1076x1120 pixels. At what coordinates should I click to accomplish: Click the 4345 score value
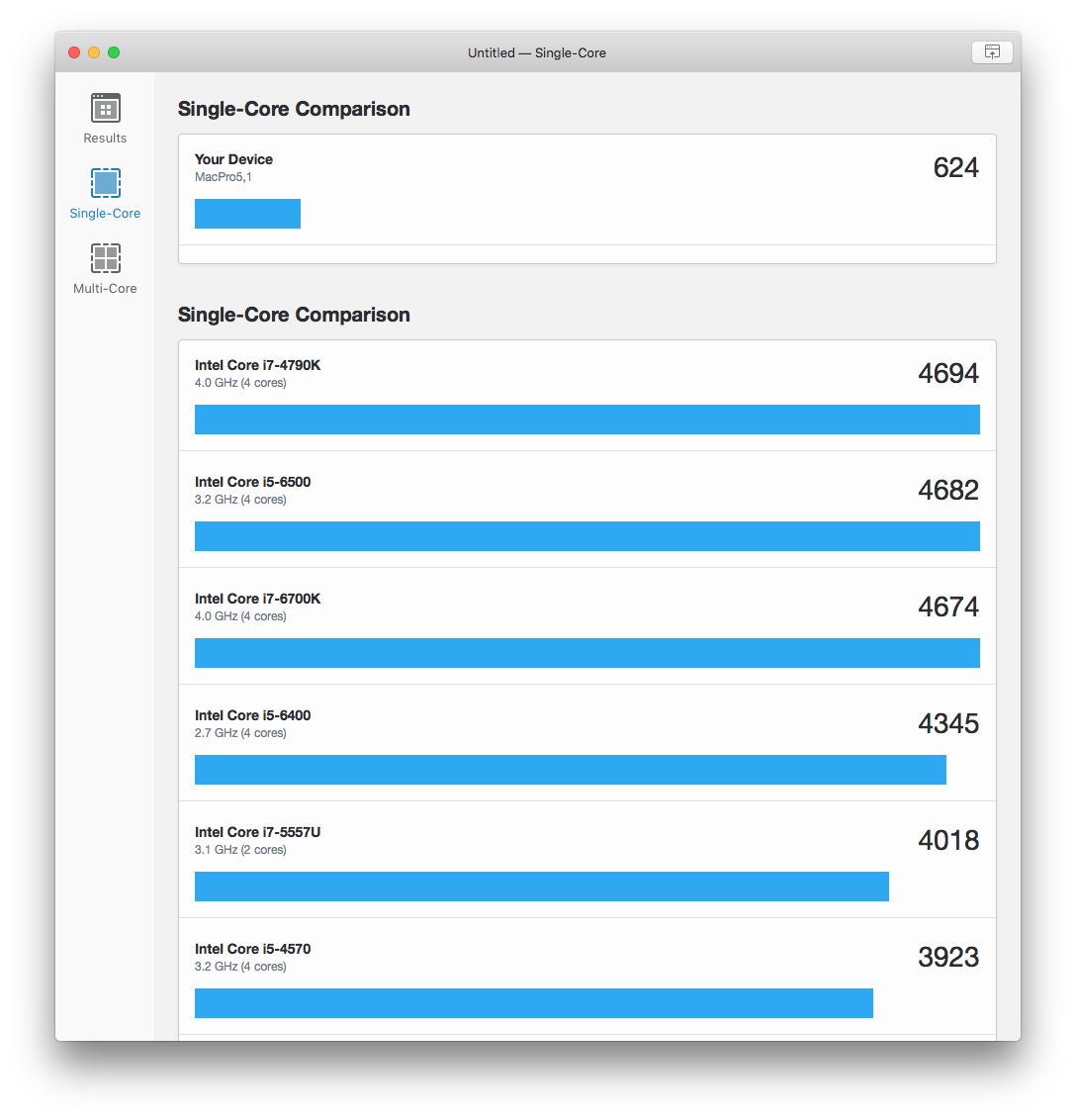pyautogui.click(x=948, y=723)
